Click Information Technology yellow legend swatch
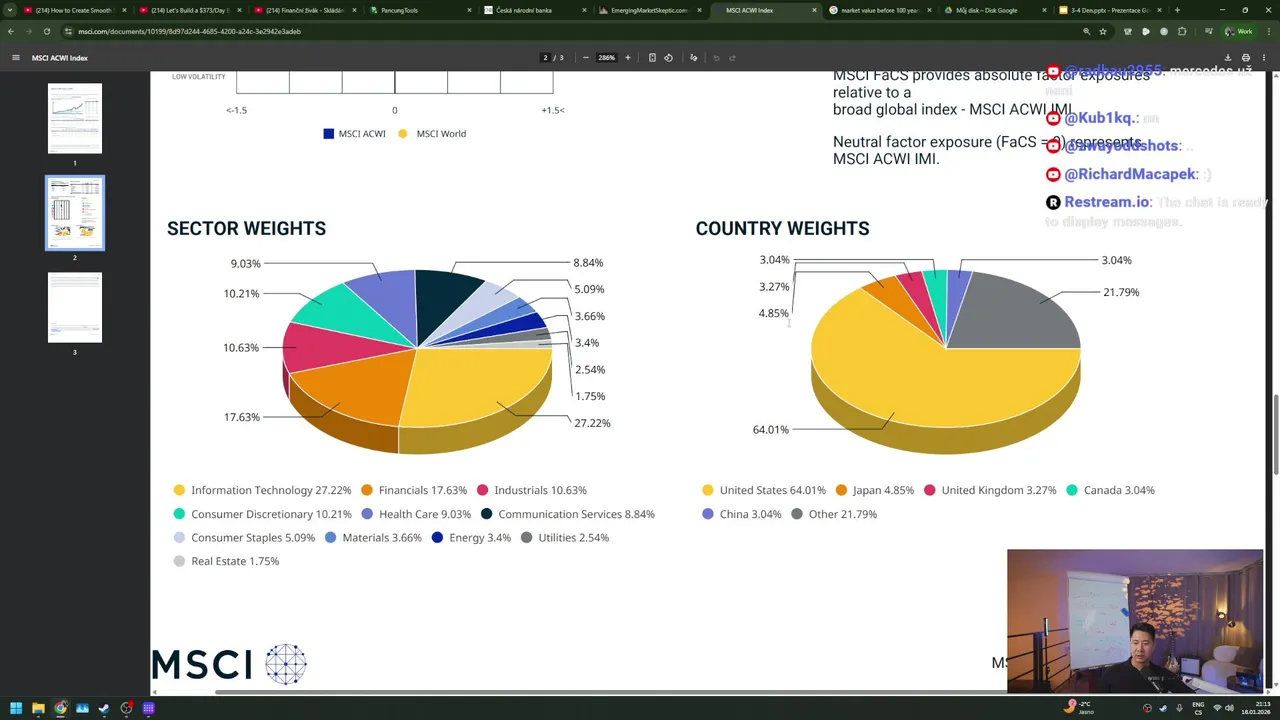 [179, 490]
